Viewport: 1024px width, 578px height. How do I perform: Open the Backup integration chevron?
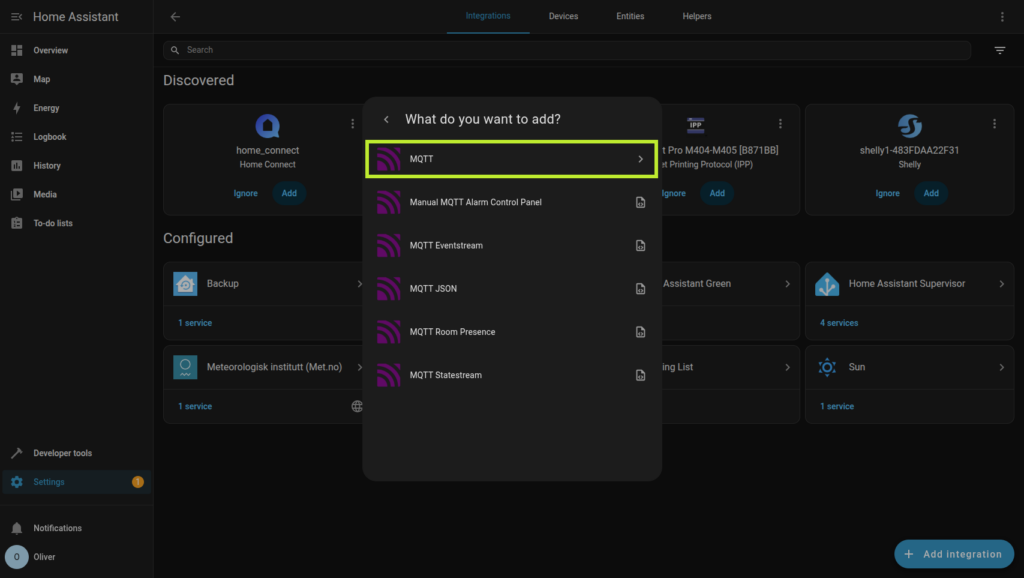359,284
